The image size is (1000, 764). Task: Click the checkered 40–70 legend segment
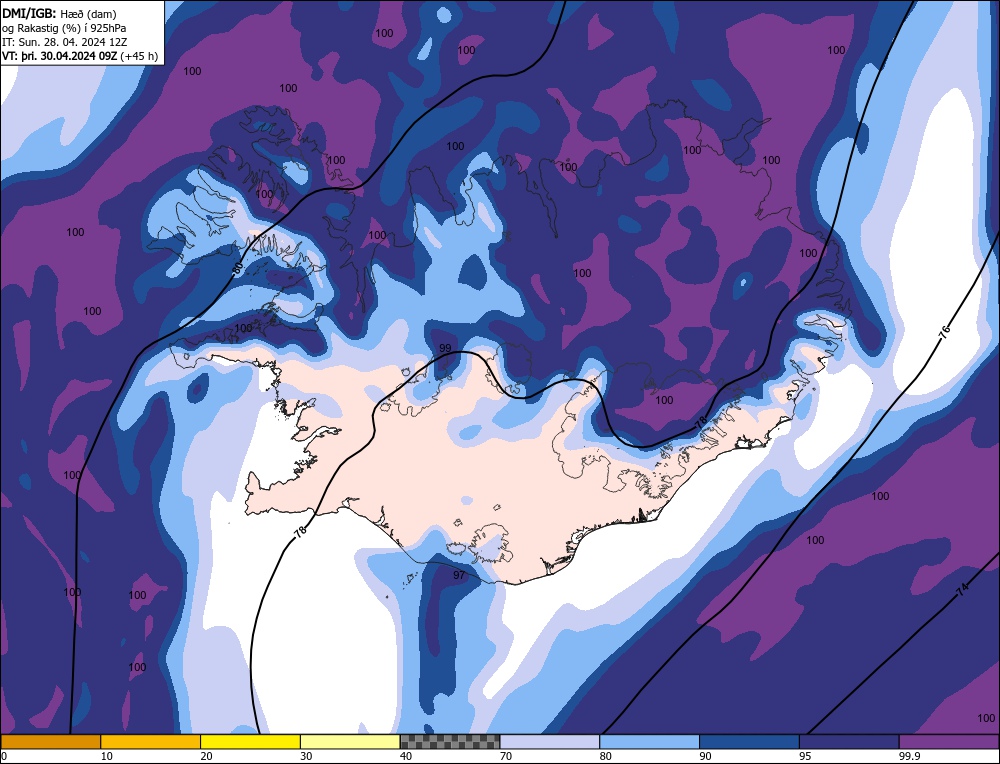(450, 741)
